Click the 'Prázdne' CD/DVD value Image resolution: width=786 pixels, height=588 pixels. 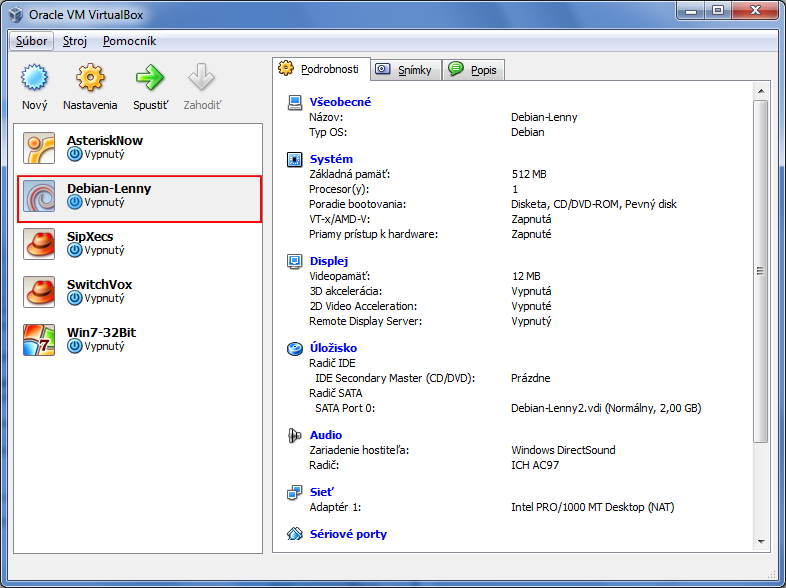click(530, 378)
